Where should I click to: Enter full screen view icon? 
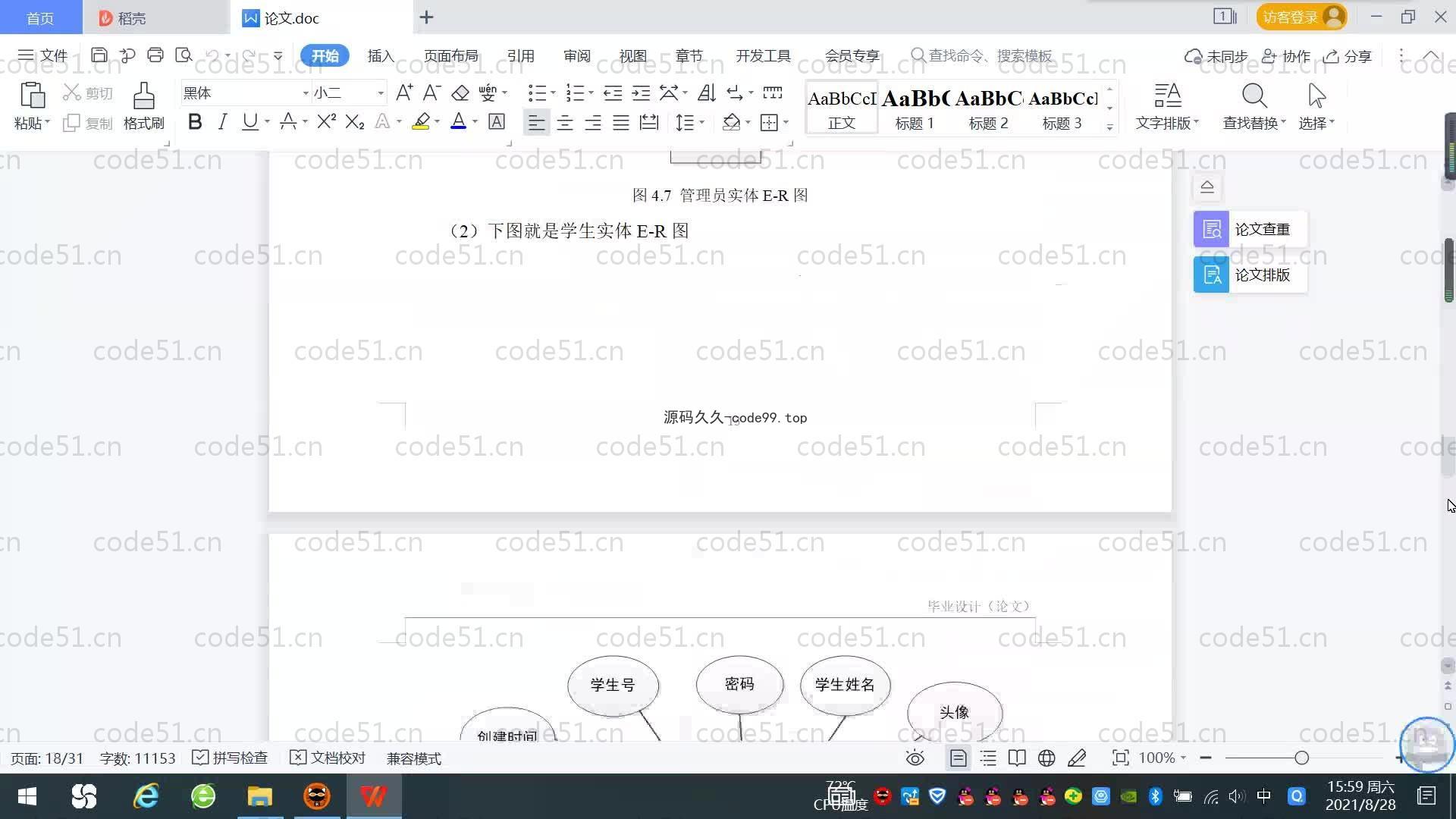coord(1120,758)
